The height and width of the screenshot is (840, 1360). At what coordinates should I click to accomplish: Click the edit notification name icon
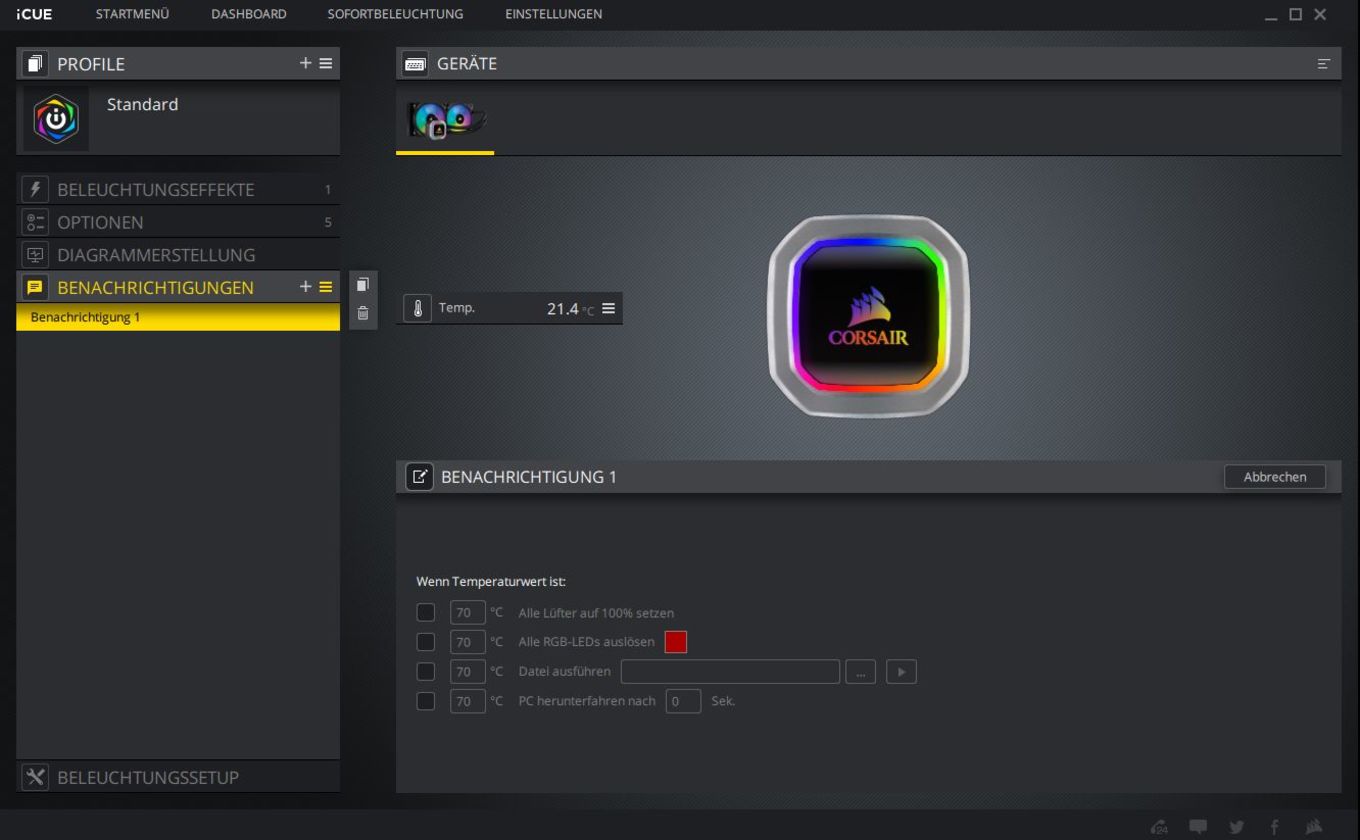pos(419,476)
